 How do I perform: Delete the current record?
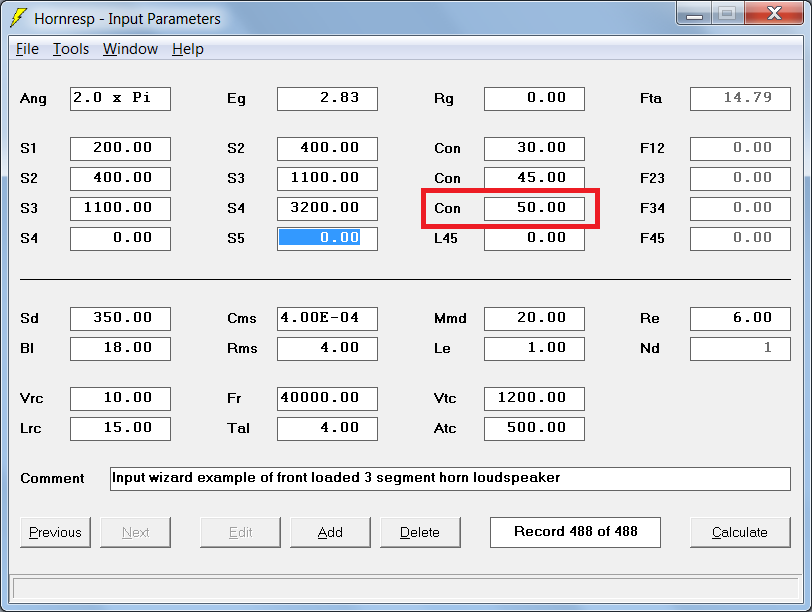[420, 532]
